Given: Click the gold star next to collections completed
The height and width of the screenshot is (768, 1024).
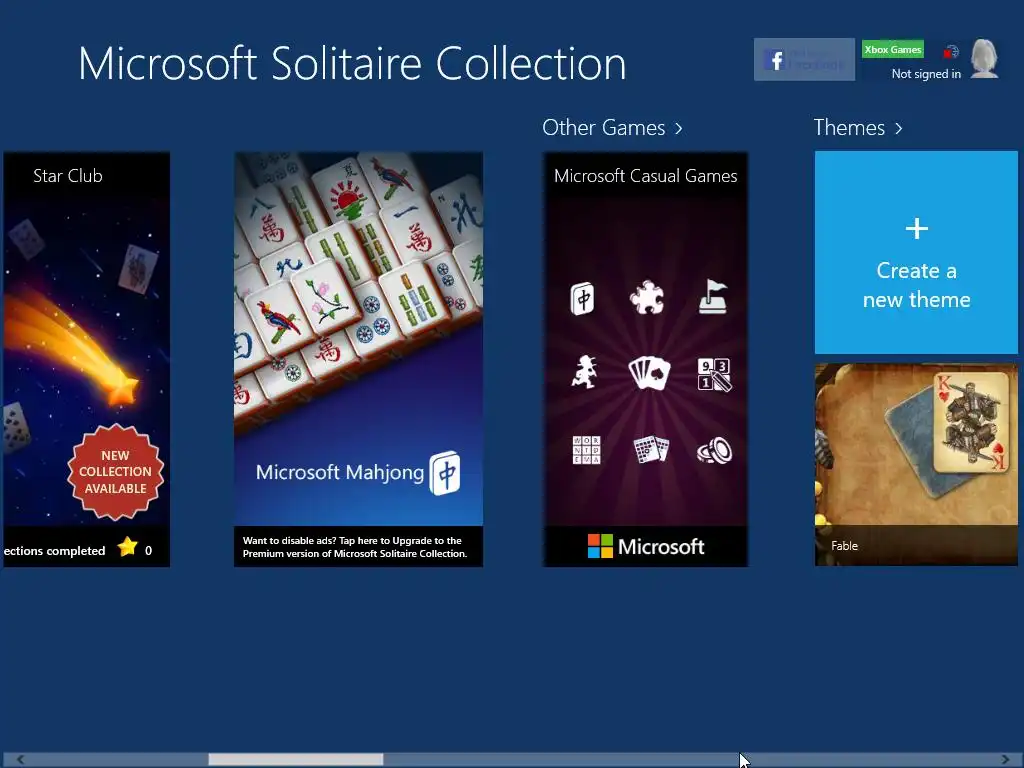Looking at the screenshot, I should (x=127, y=547).
